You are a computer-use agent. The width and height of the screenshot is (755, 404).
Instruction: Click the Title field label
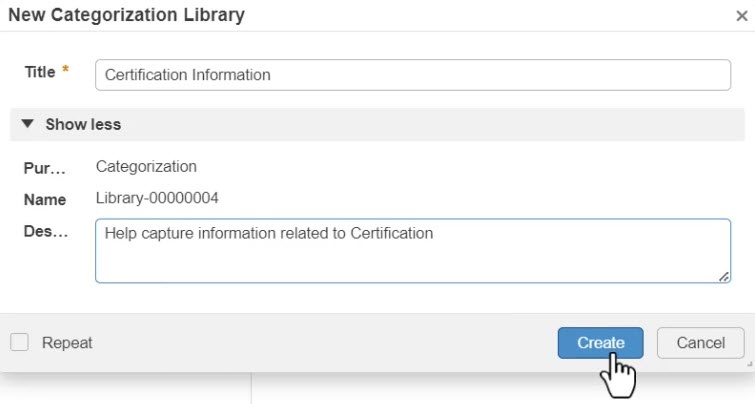click(40, 72)
